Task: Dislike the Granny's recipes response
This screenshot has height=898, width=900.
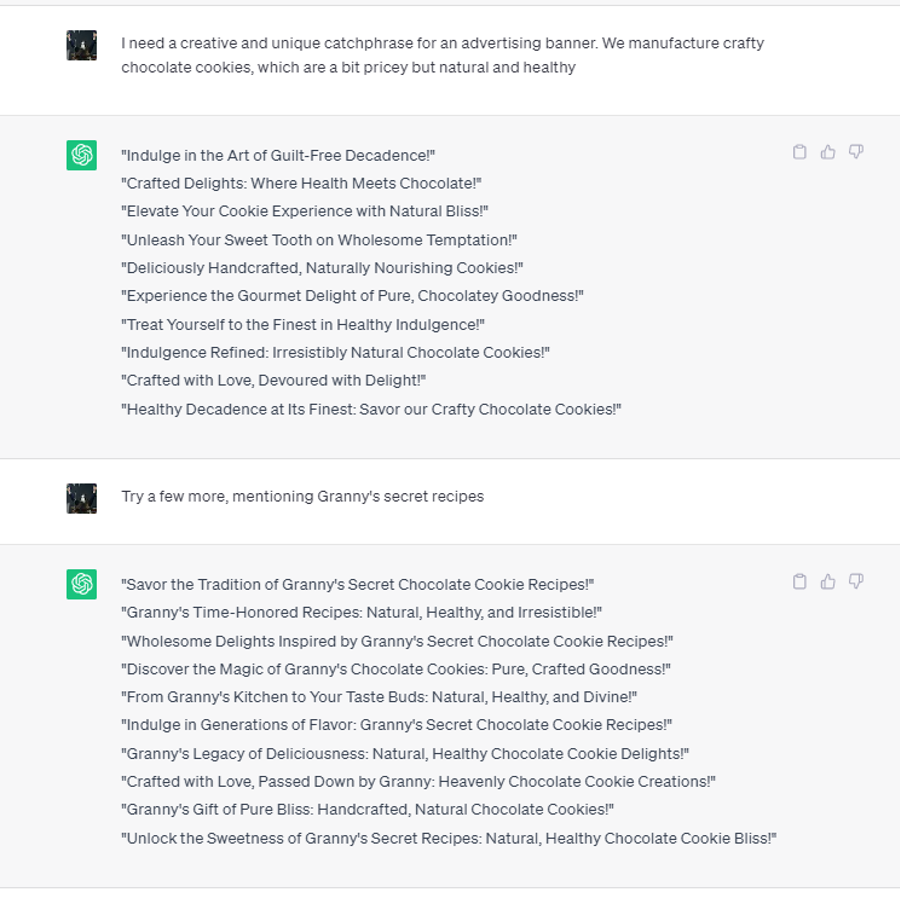Action: pyautogui.click(x=856, y=582)
